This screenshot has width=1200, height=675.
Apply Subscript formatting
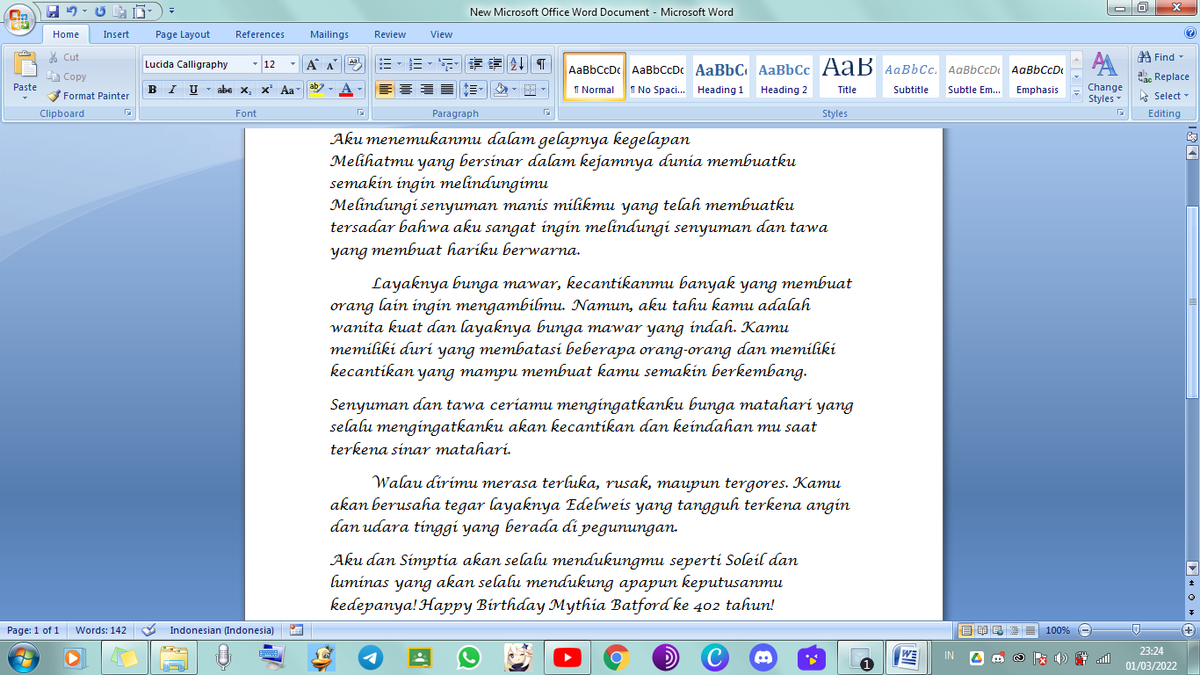(x=248, y=89)
